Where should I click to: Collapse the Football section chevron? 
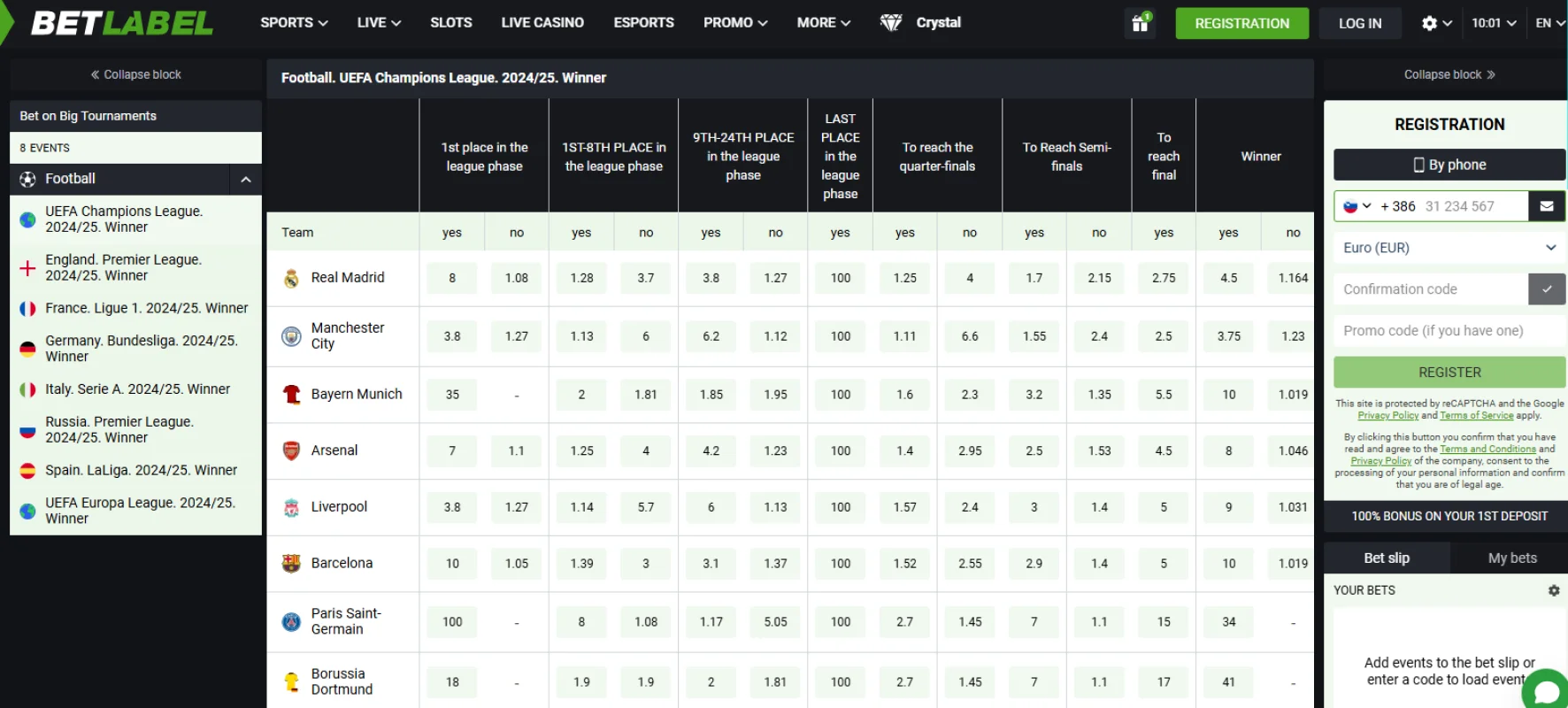click(x=246, y=180)
